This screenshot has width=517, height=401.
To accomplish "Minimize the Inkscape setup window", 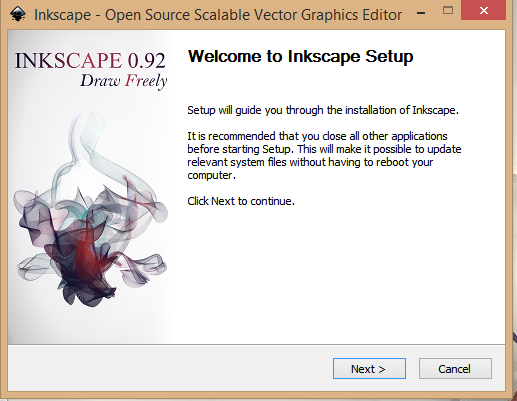I will coord(421,13).
